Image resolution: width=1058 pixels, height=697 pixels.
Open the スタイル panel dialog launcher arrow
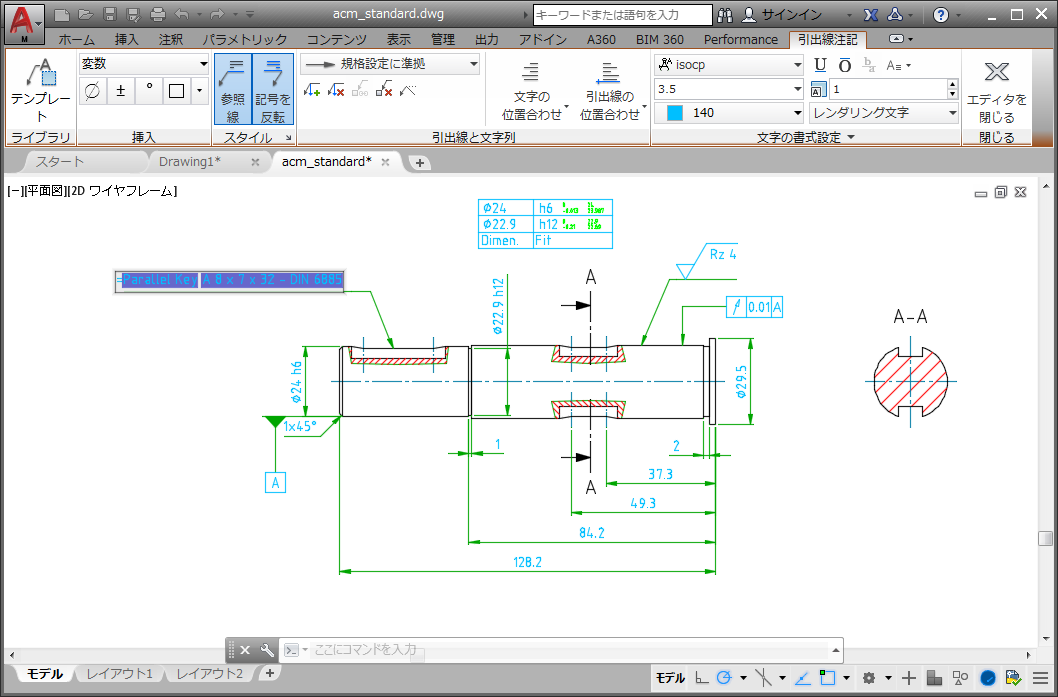pyautogui.click(x=288, y=138)
